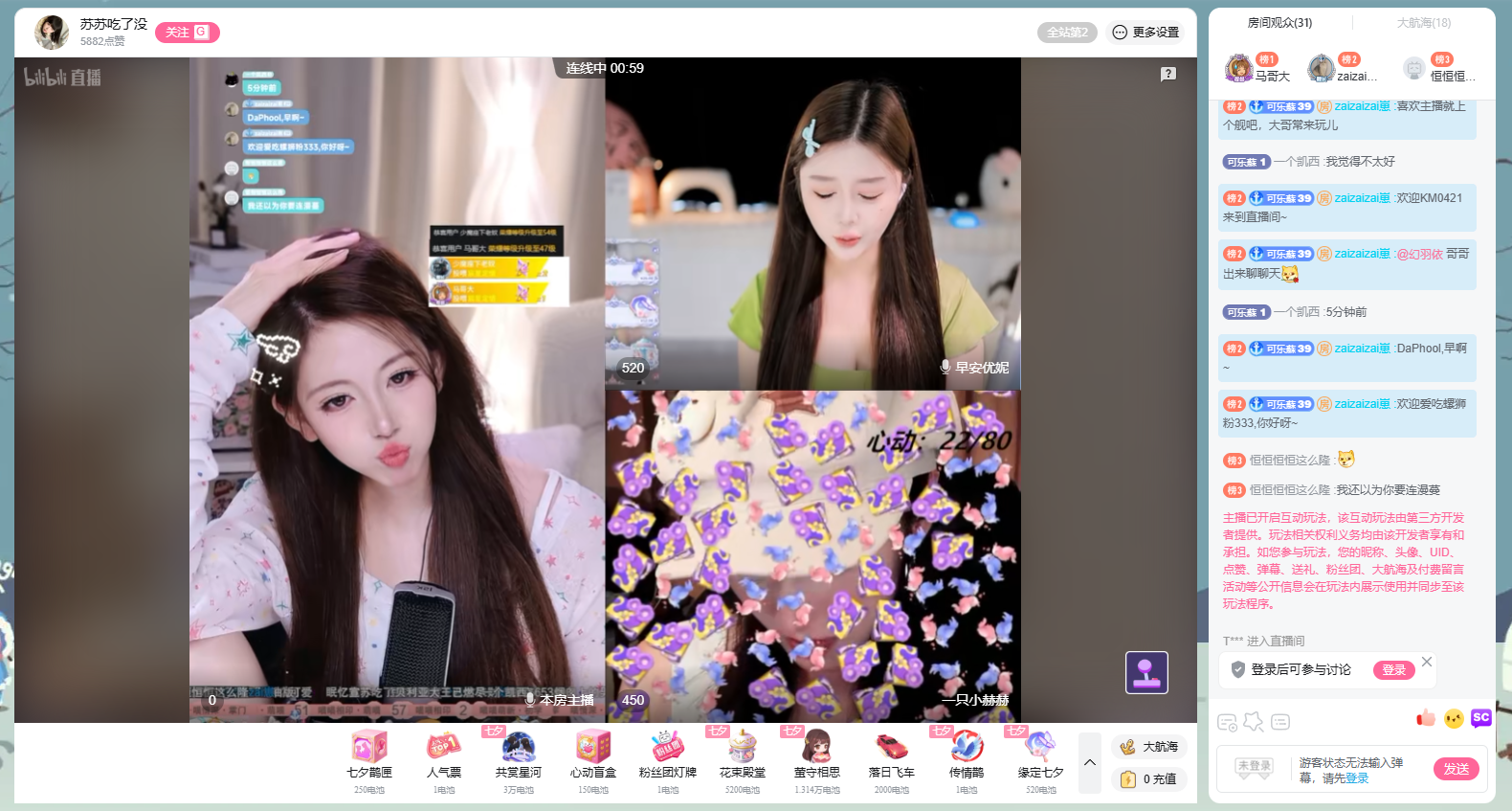Click the shield icon in login prompt
This screenshot has width=1512, height=811.
[1238, 670]
